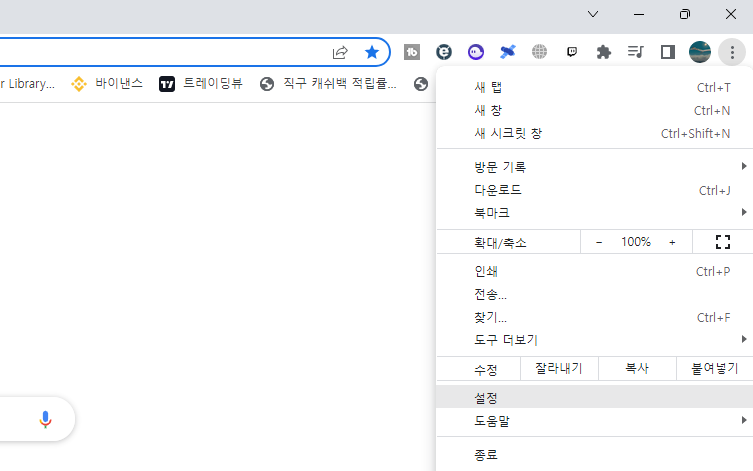
Task: Open 설정 from the menu
Action: point(595,397)
